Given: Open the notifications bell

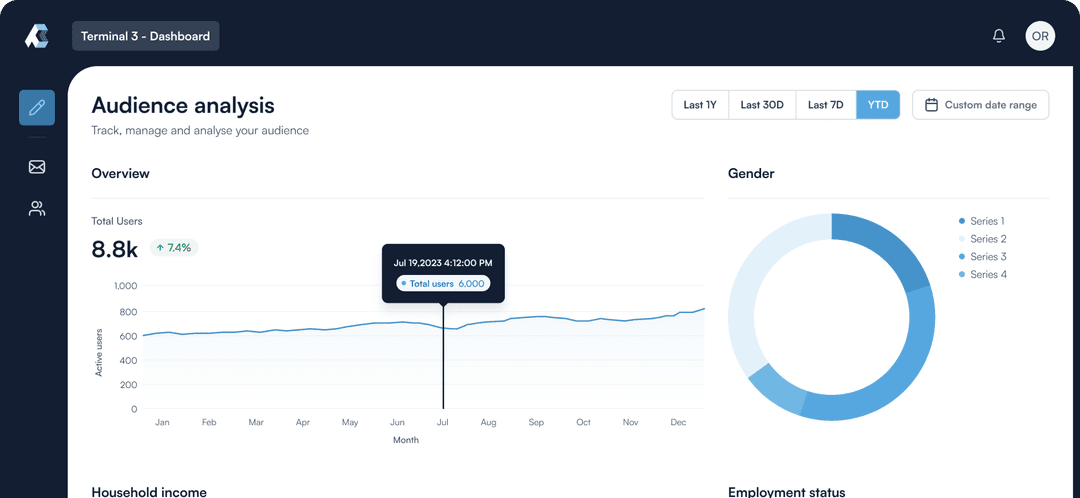Looking at the screenshot, I should pos(998,36).
